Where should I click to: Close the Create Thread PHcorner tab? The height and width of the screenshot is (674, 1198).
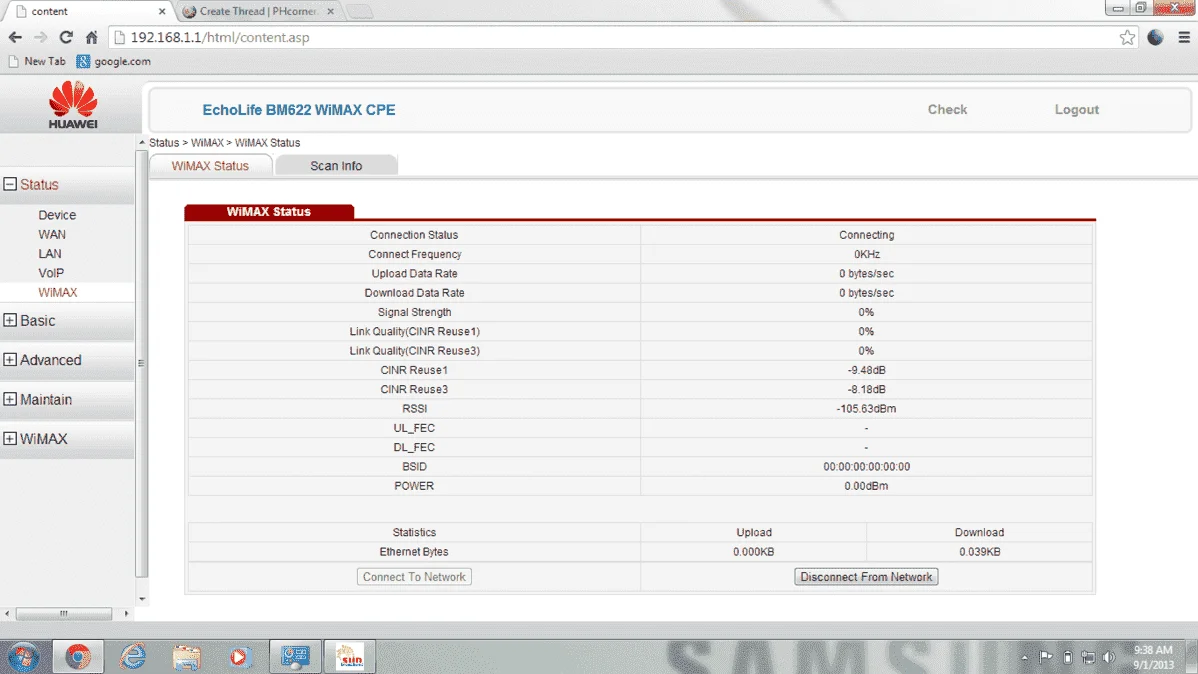click(x=330, y=11)
